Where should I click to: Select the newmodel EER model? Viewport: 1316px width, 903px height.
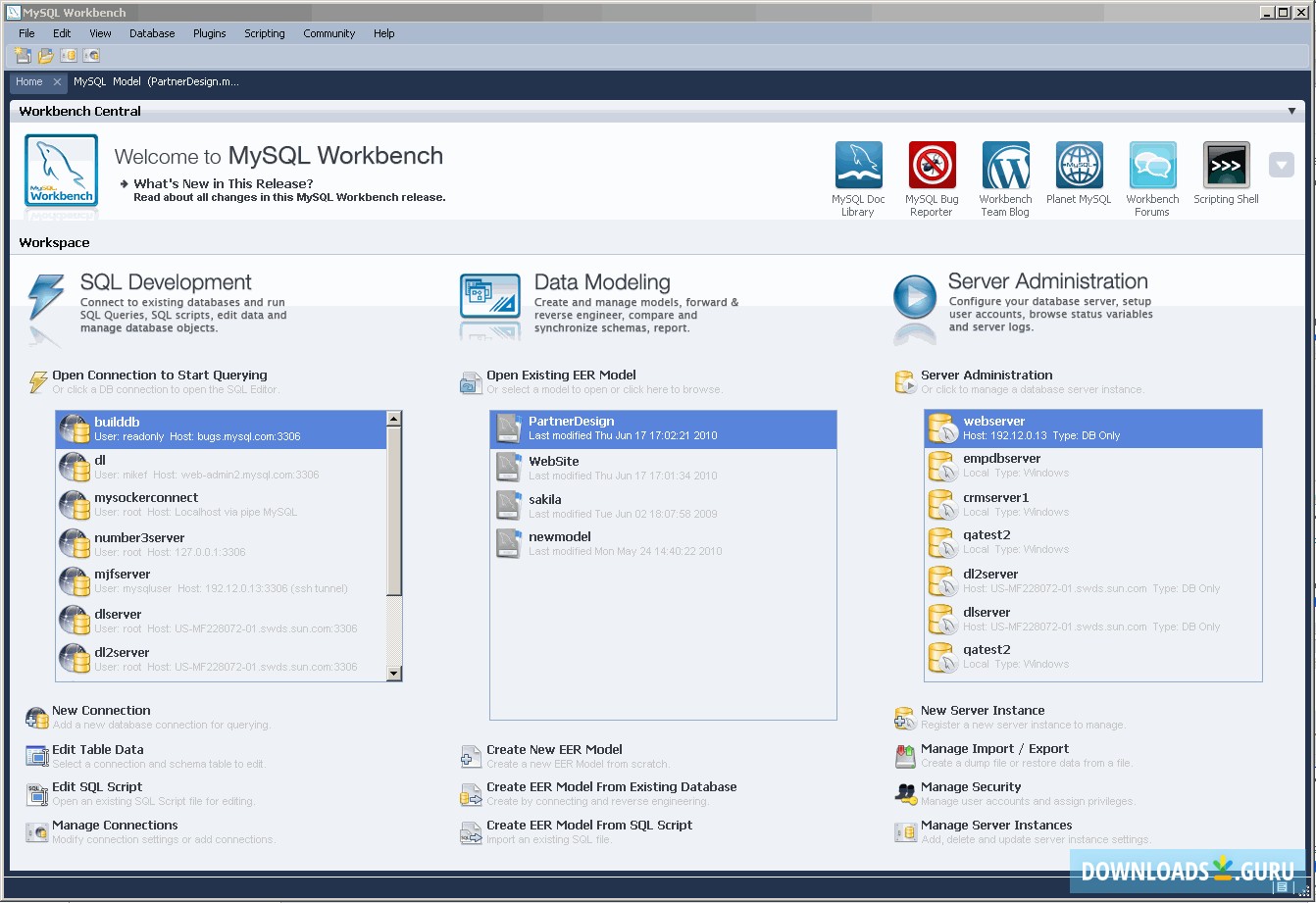pyautogui.click(x=663, y=543)
